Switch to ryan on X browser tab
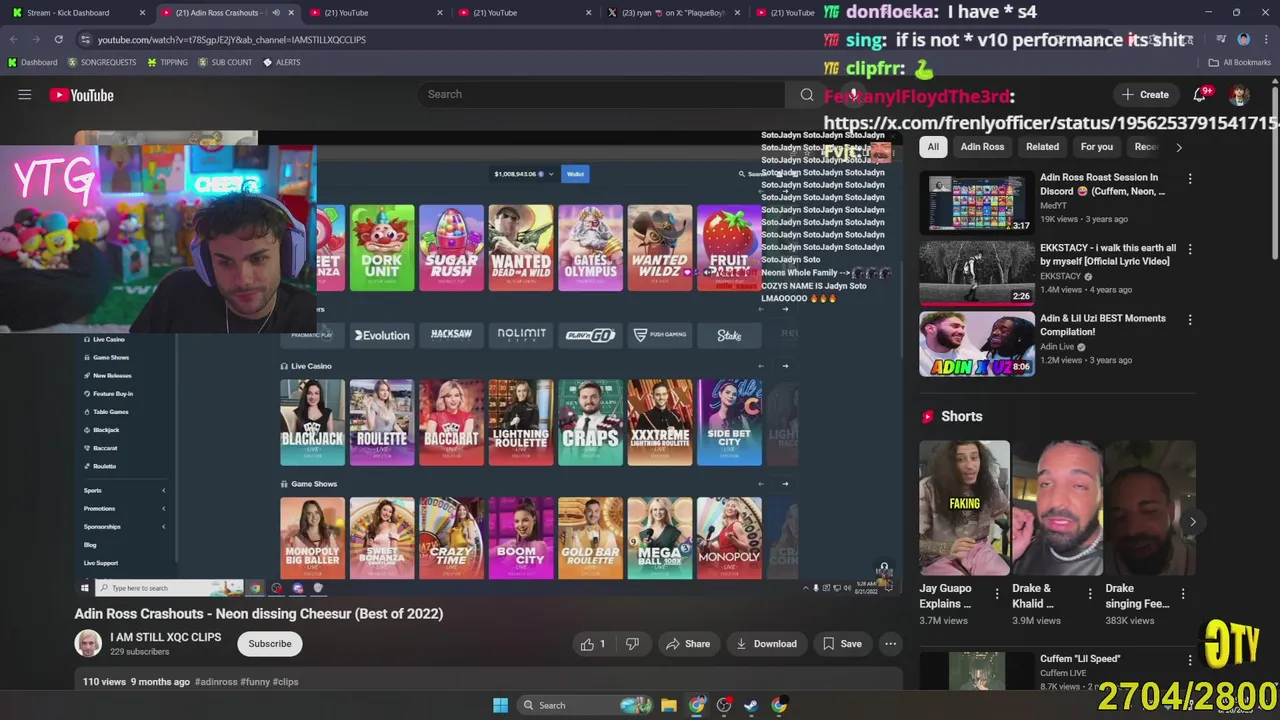 (672, 13)
